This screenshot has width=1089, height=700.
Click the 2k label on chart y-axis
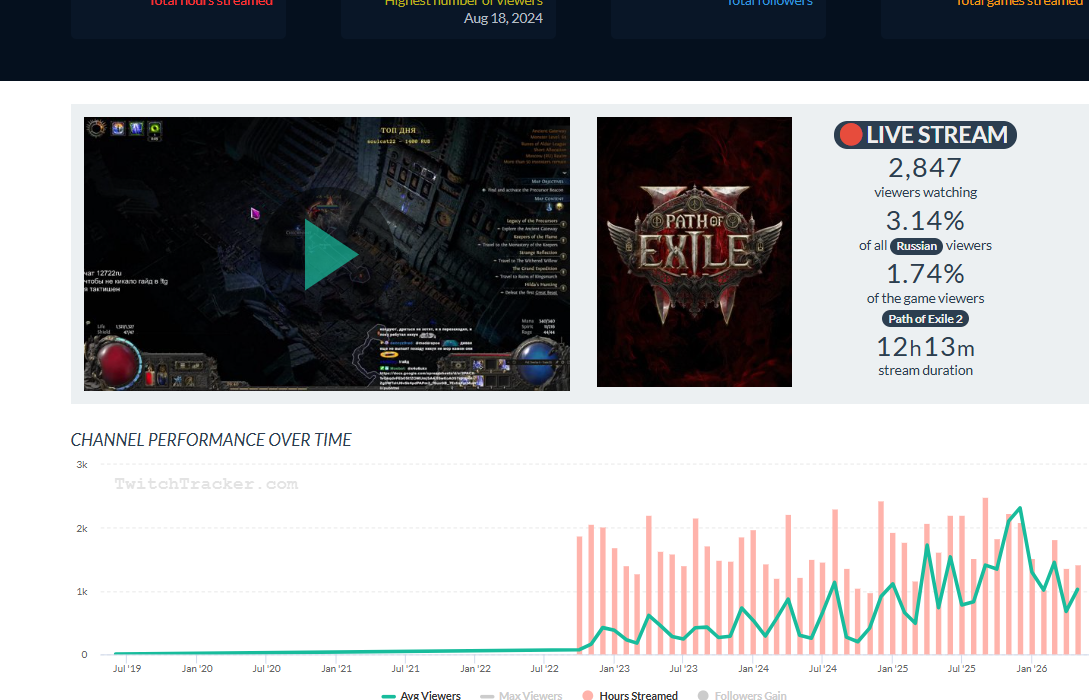click(82, 528)
